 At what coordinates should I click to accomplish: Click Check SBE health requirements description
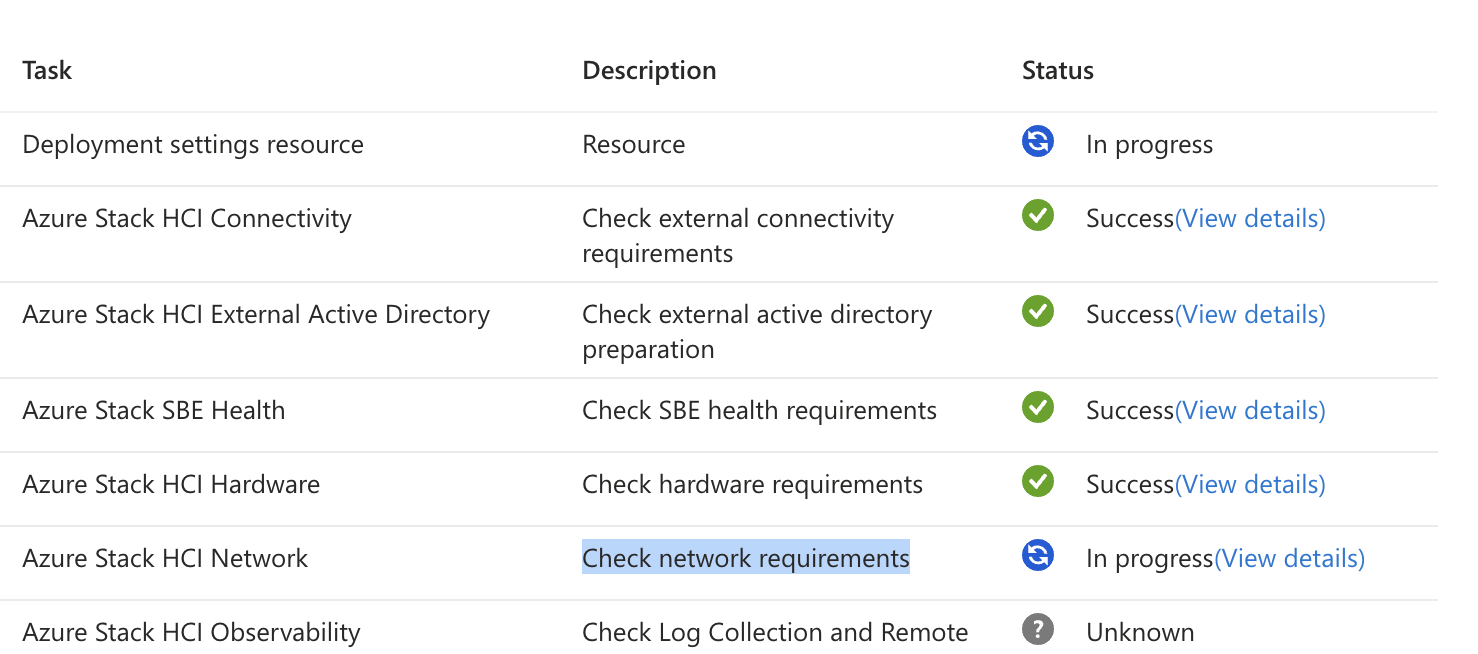tap(760, 410)
